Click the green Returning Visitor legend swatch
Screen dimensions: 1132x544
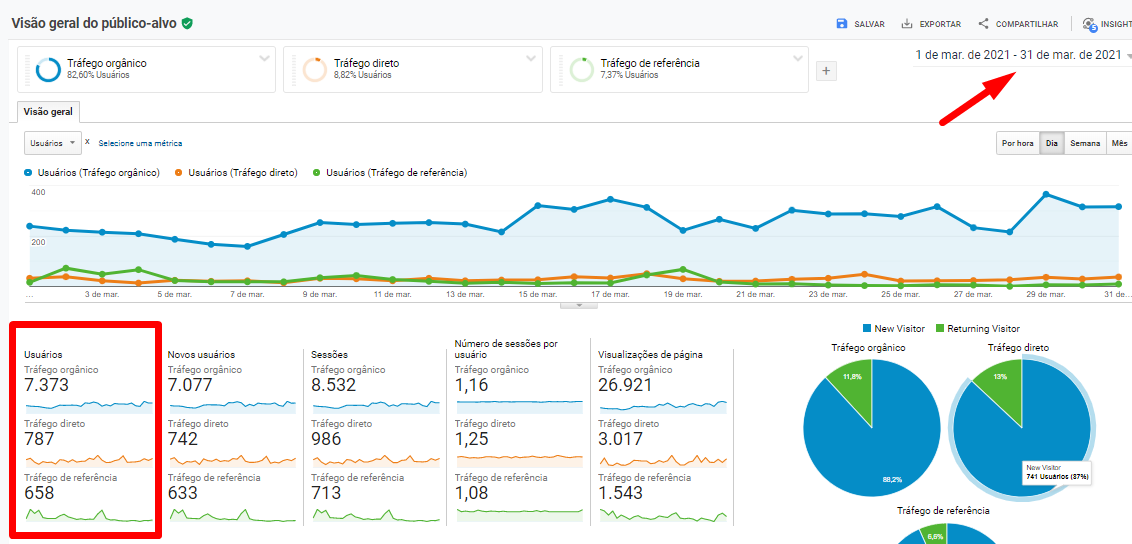pyautogui.click(x=939, y=328)
